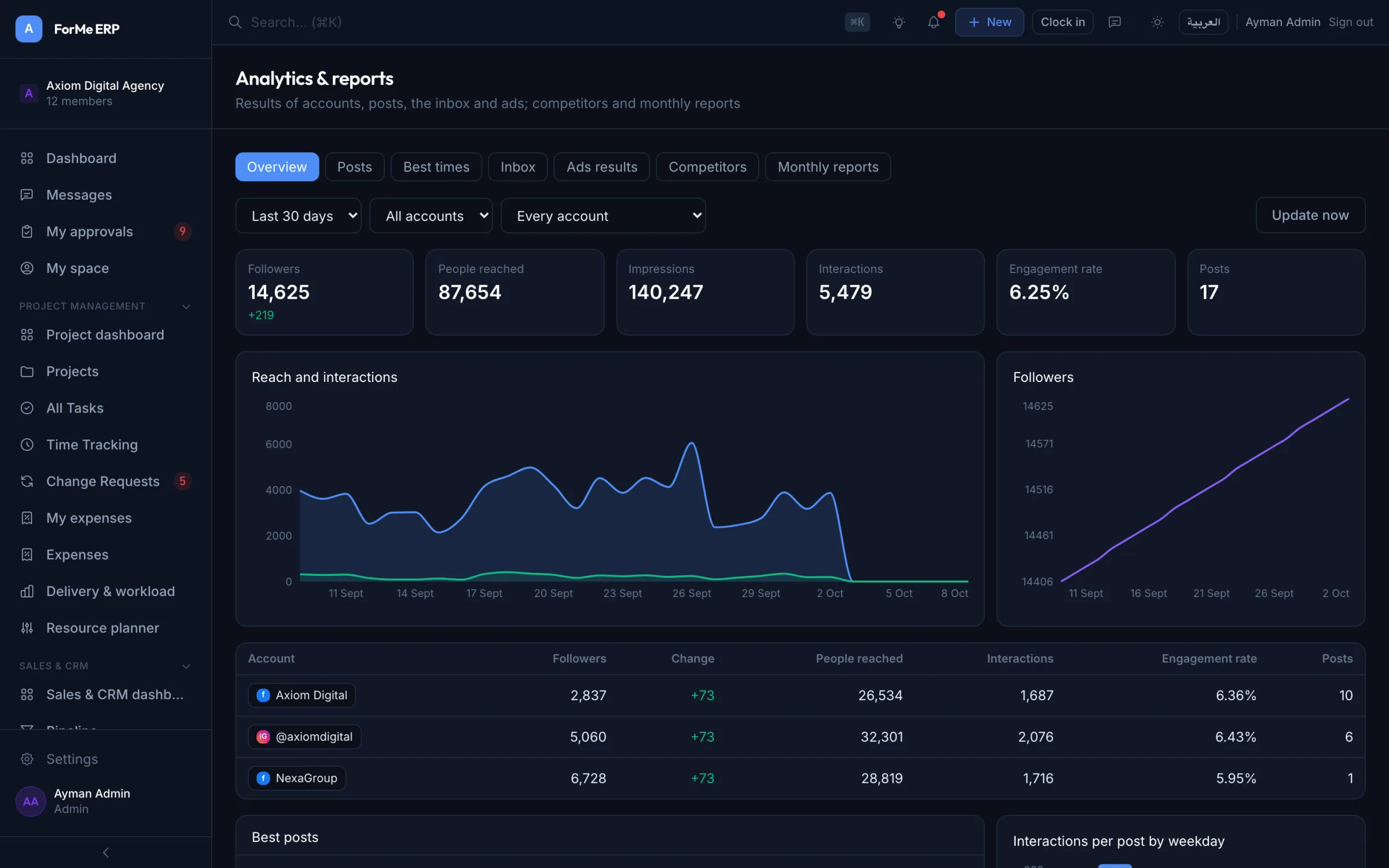
Task: Open Change Requests in sidebar
Action: pos(105,481)
